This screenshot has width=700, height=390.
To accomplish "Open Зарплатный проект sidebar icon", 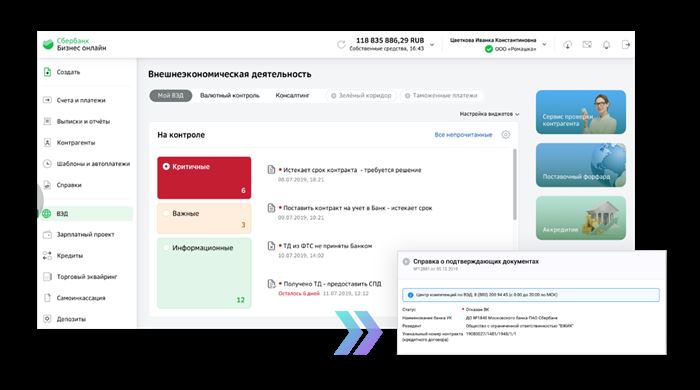I will 47,234.
